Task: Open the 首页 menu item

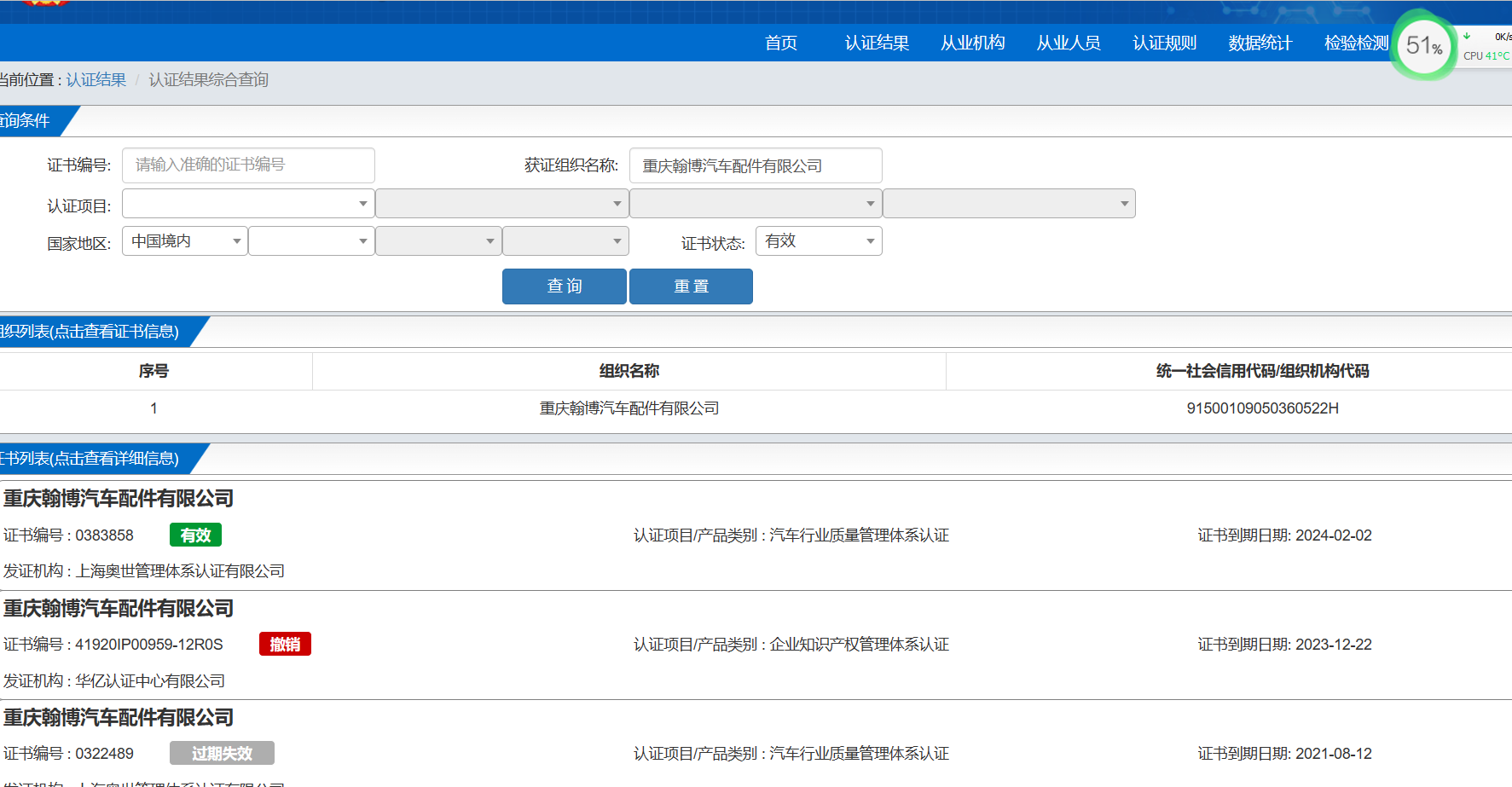Action: [780, 43]
